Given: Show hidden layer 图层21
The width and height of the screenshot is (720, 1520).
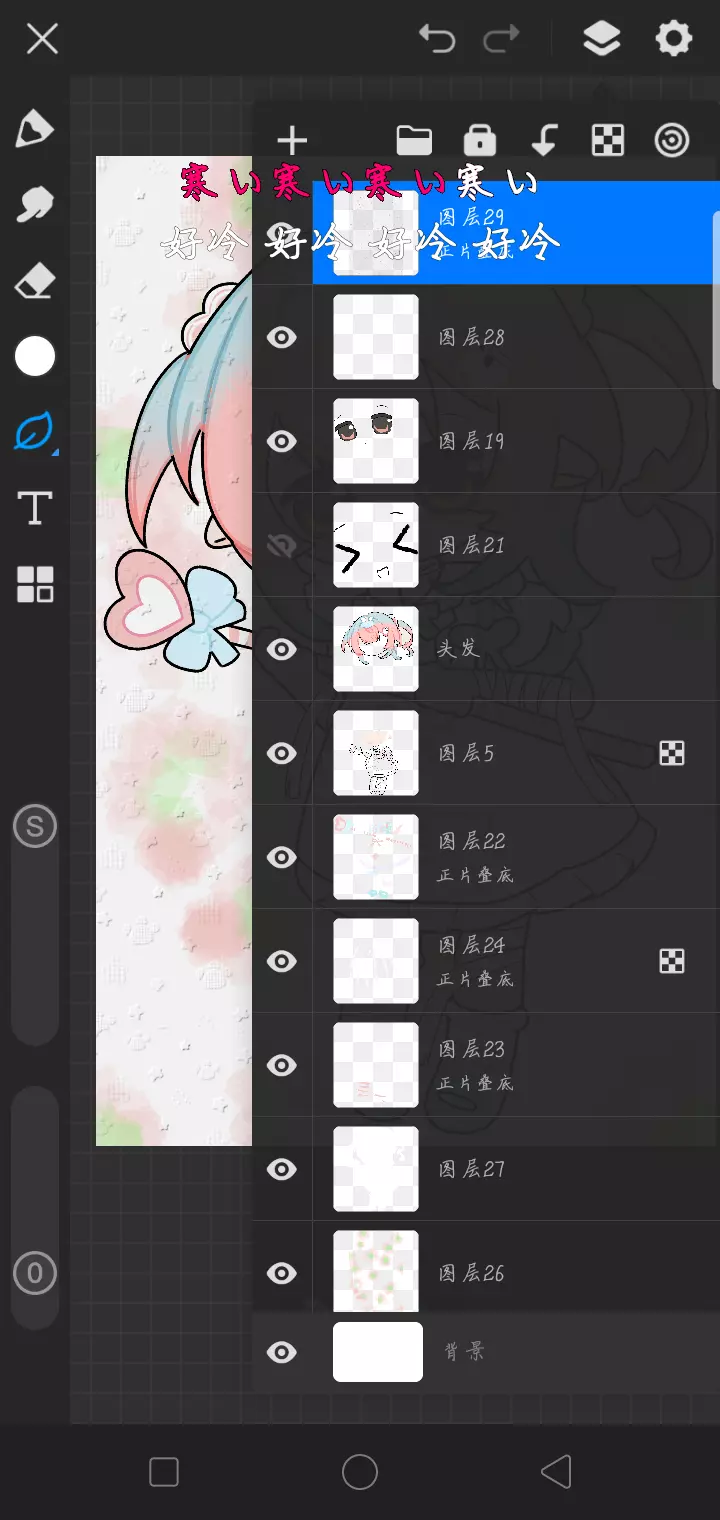Looking at the screenshot, I should pos(282,545).
